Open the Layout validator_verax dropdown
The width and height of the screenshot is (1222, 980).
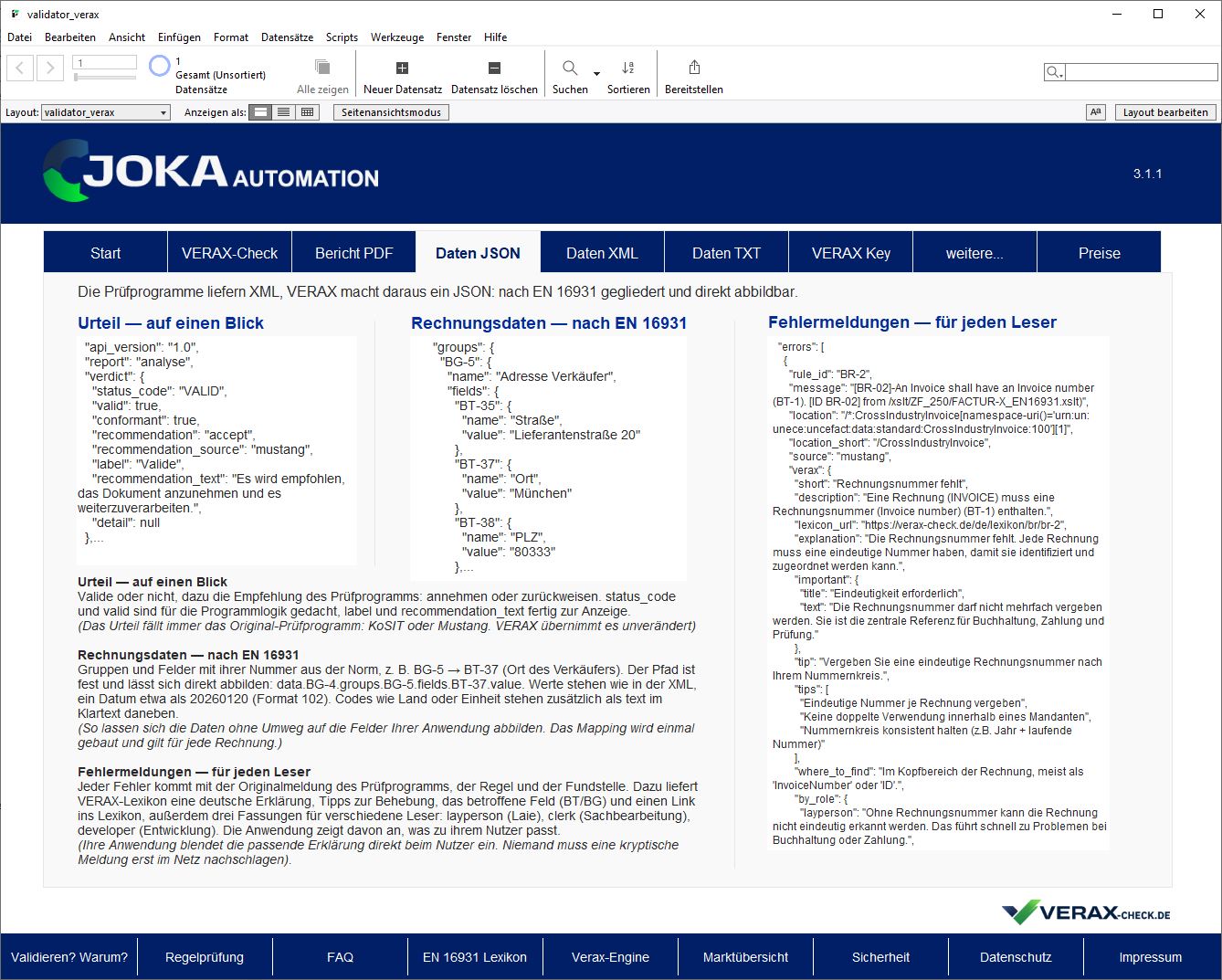106,112
